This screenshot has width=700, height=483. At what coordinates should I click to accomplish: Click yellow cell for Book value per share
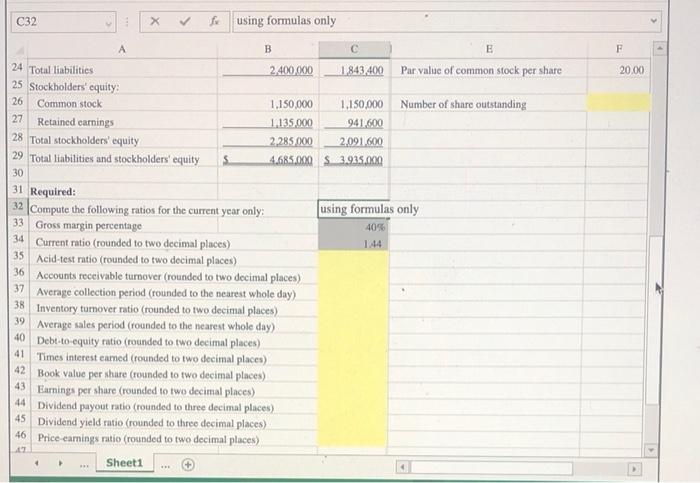point(353,374)
